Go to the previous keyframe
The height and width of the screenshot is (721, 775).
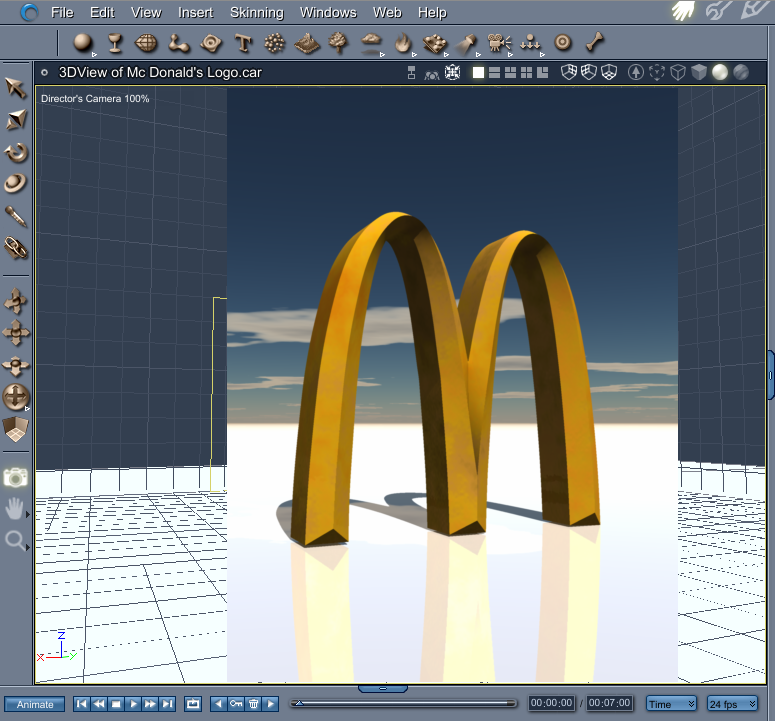(x=218, y=703)
